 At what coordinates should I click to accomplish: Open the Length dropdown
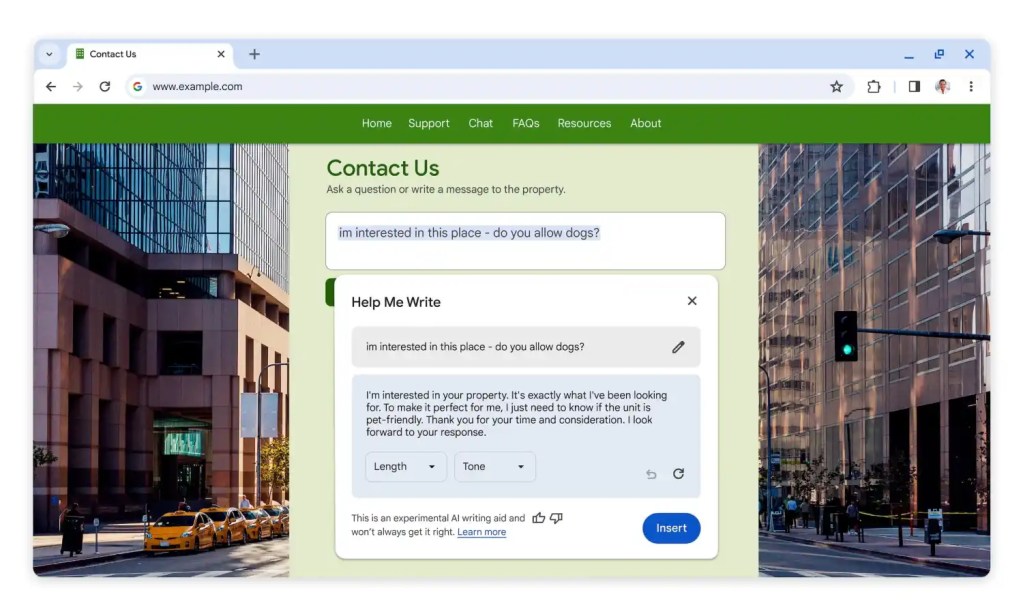[x=405, y=466]
